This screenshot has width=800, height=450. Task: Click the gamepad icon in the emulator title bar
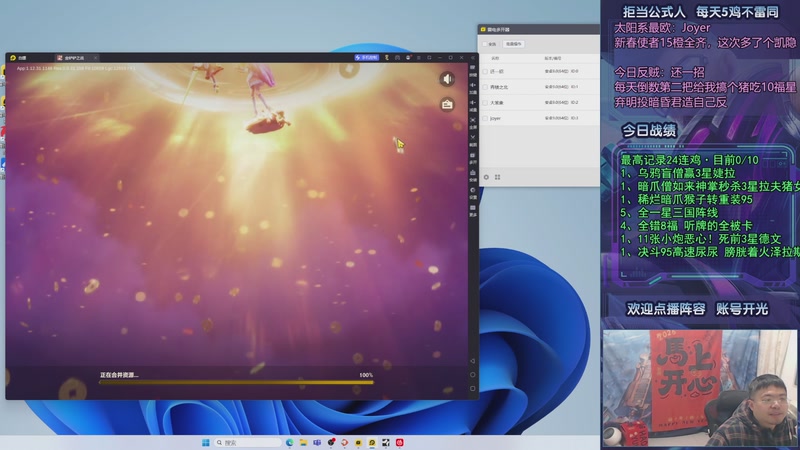coord(397,58)
